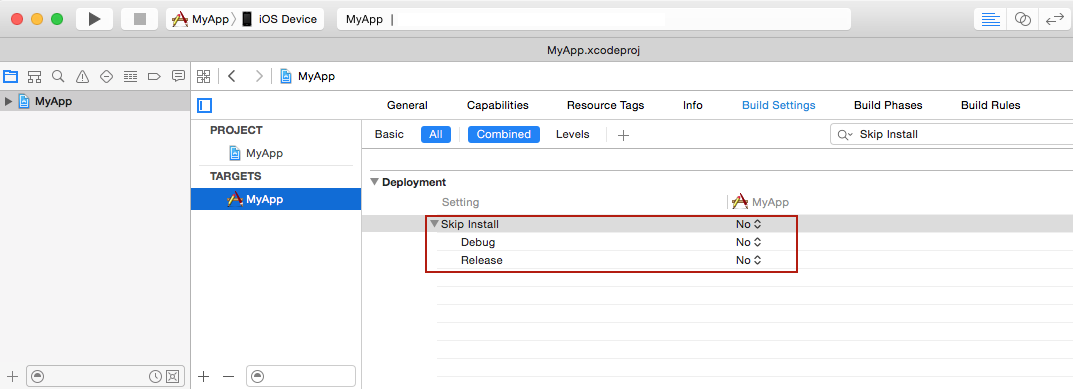Collapse the Skip Install setting
The height and width of the screenshot is (389, 1073).
point(434,224)
